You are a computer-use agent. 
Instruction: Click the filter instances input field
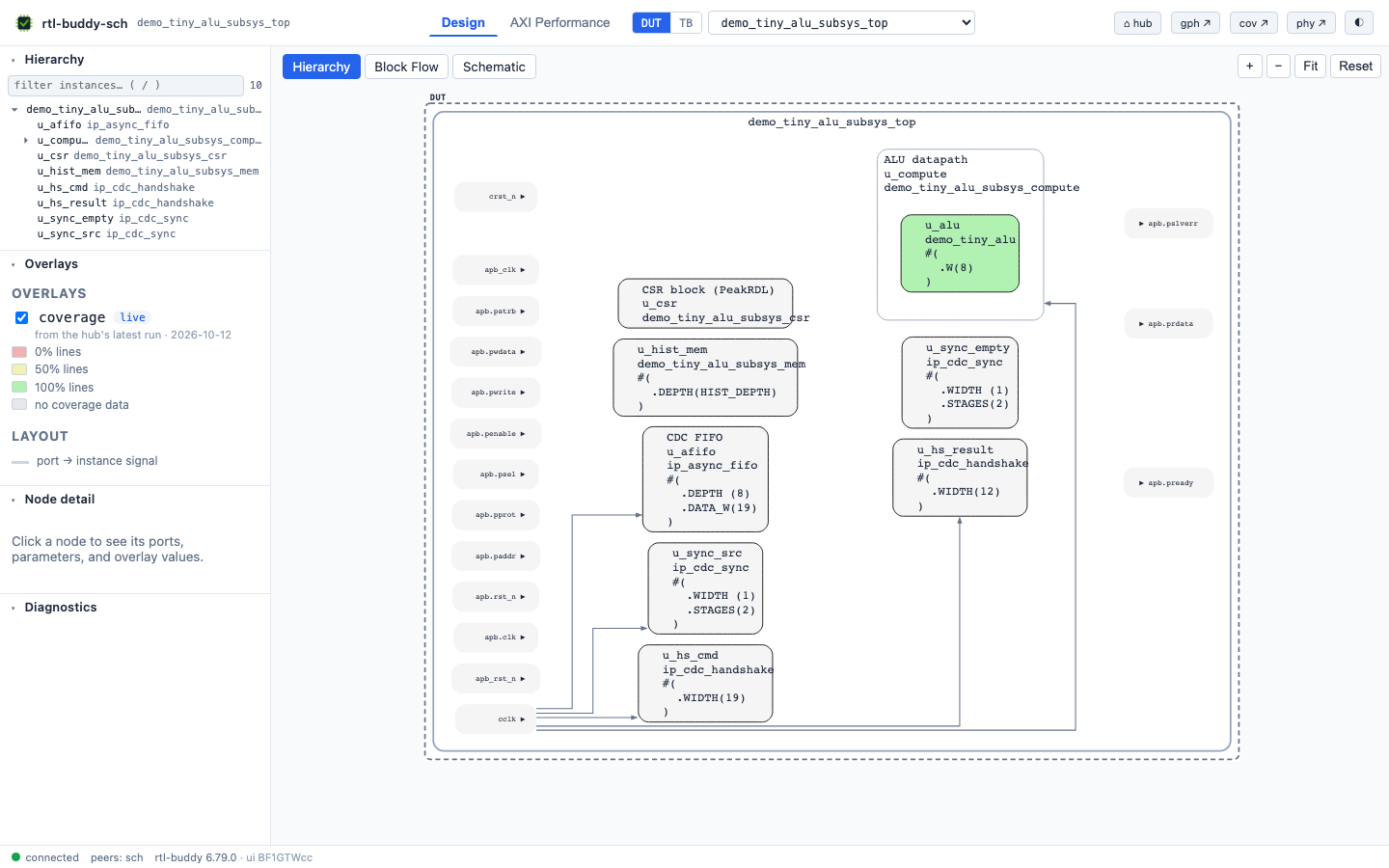click(125, 86)
